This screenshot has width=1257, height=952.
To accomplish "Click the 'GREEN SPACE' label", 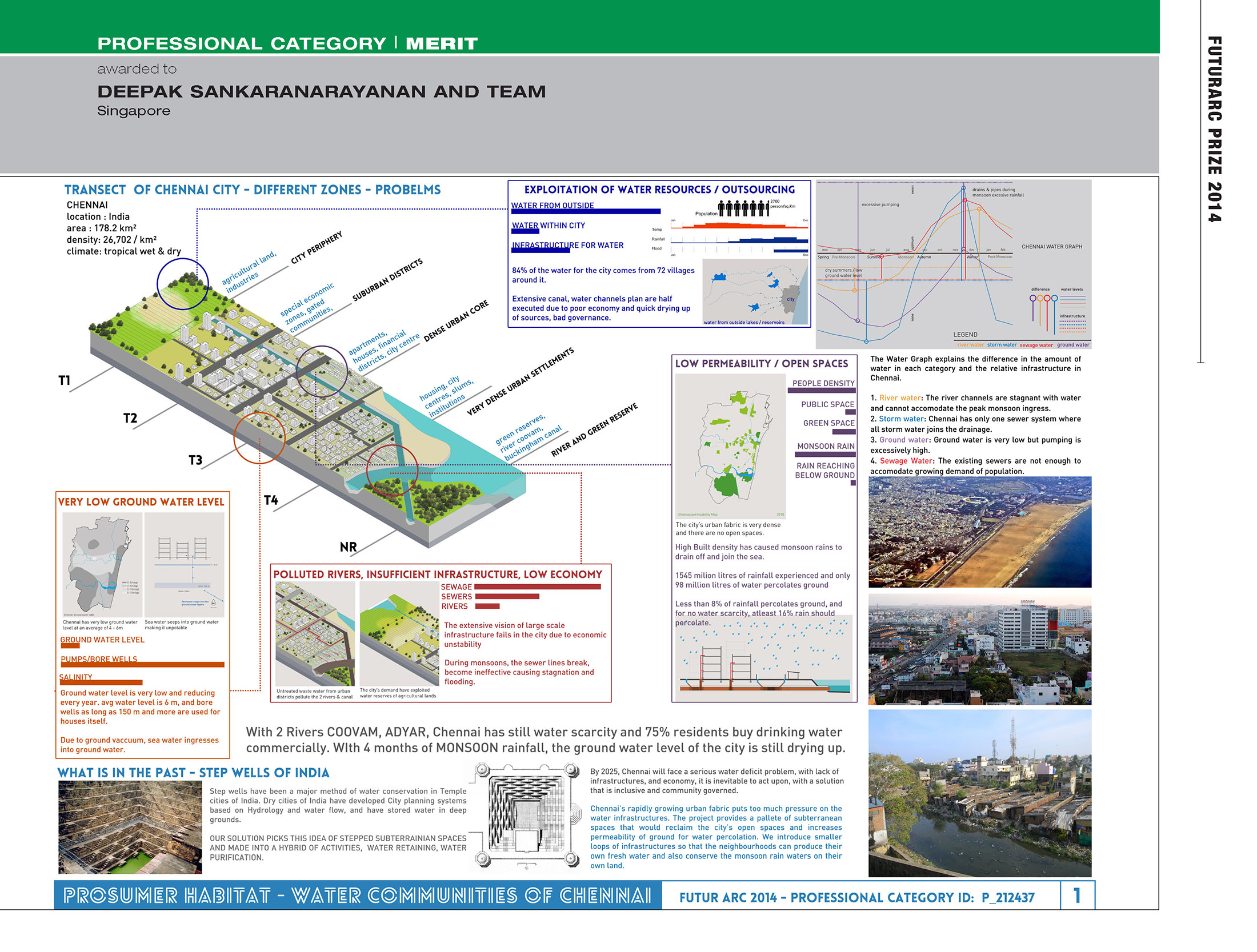I will [x=829, y=423].
